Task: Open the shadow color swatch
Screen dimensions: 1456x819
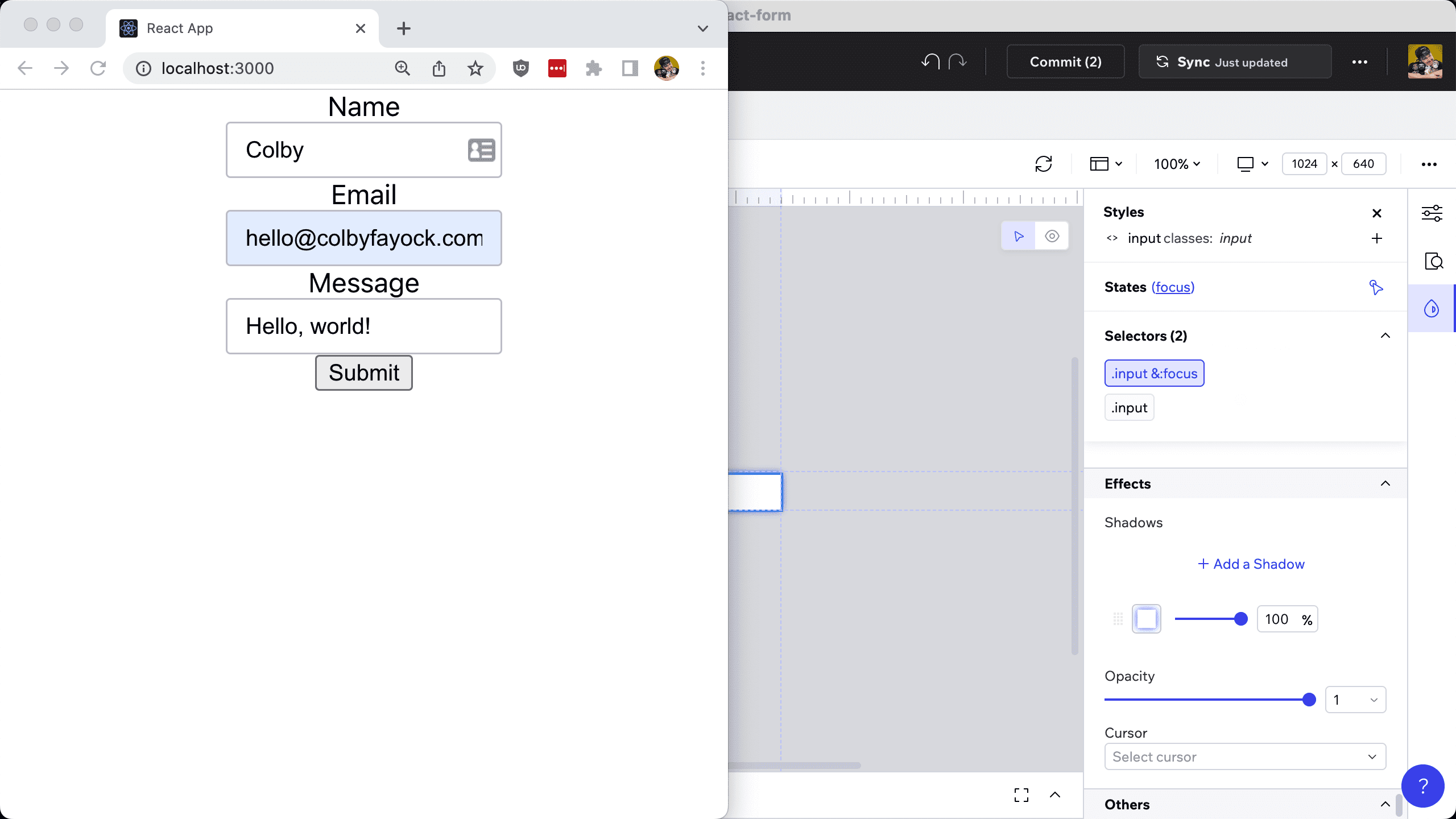Action: [x=1146, y=619]
